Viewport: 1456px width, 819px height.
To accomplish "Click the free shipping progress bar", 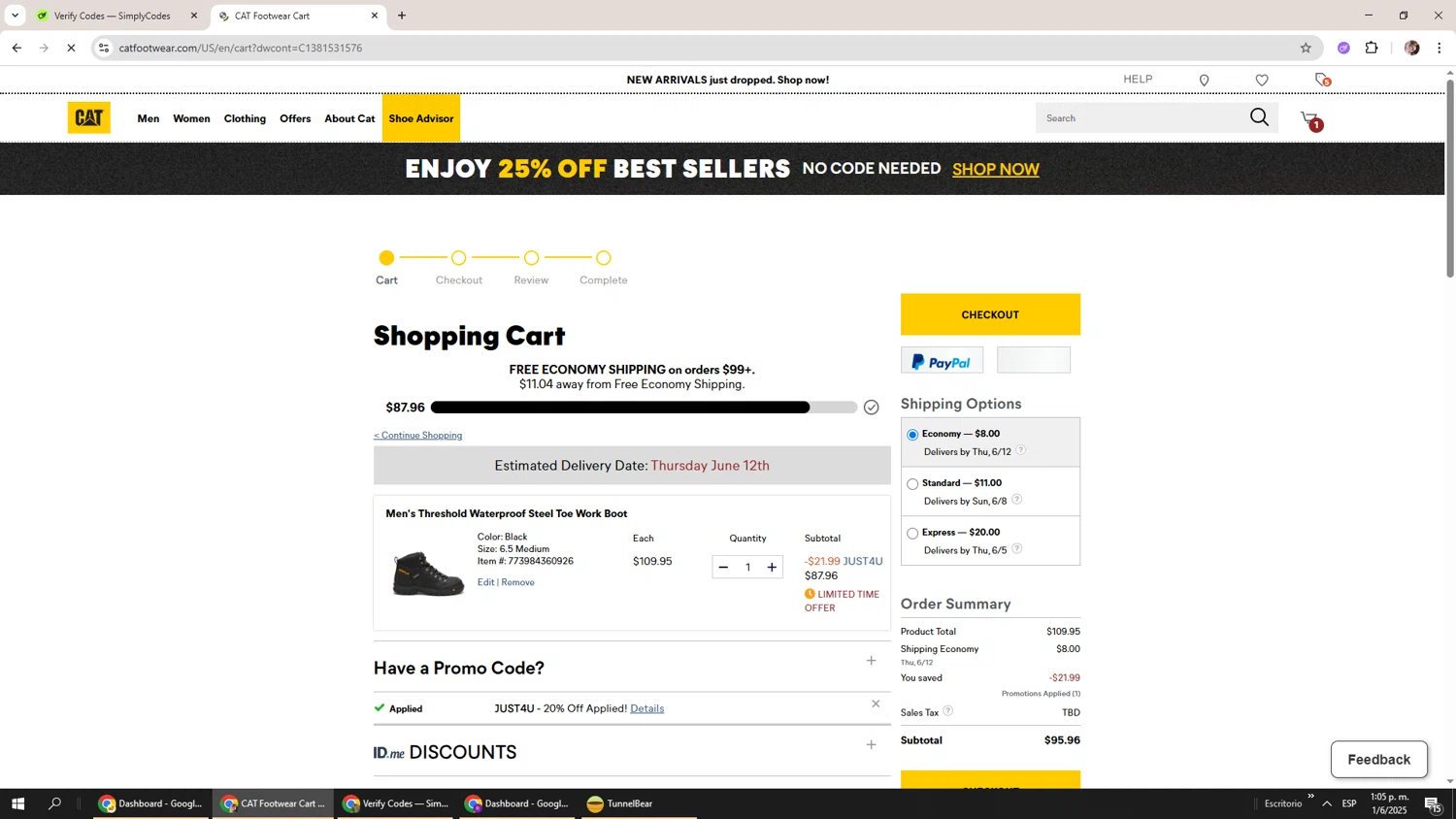I will point(644,408).
